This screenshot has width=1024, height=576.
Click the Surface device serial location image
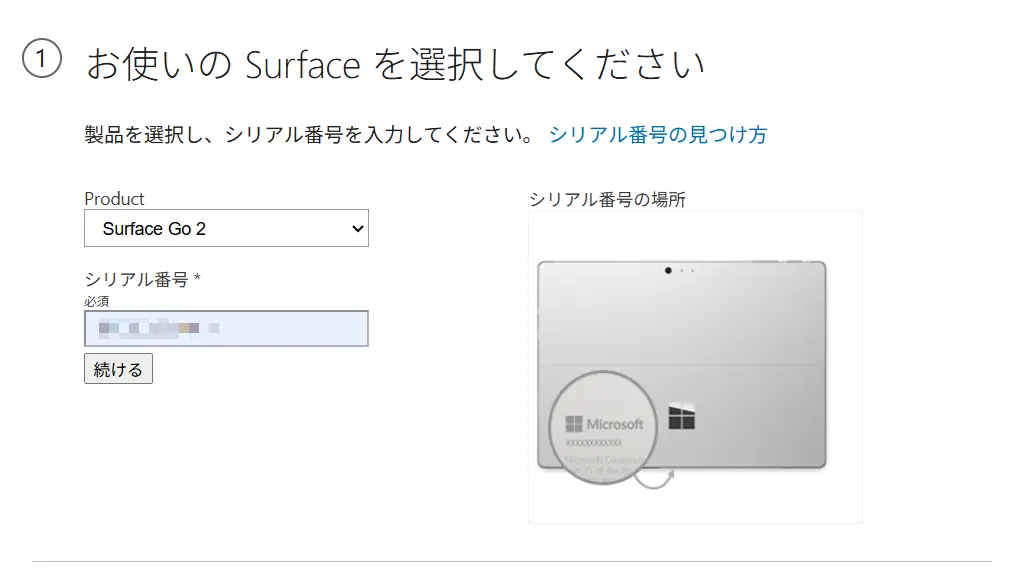[695, 366]
